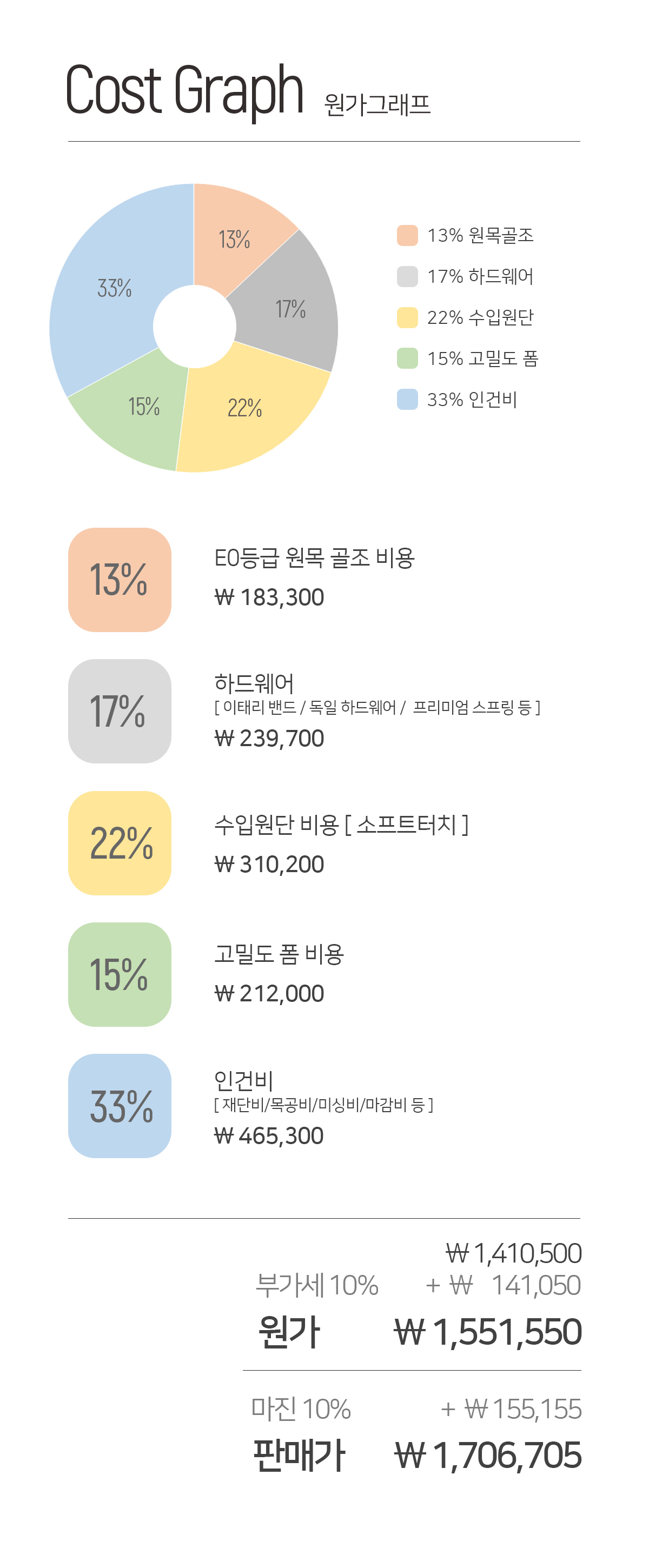Click the green 고밀도 폼 legend swatch
649x1568 pixels.
tap(407, 358)
